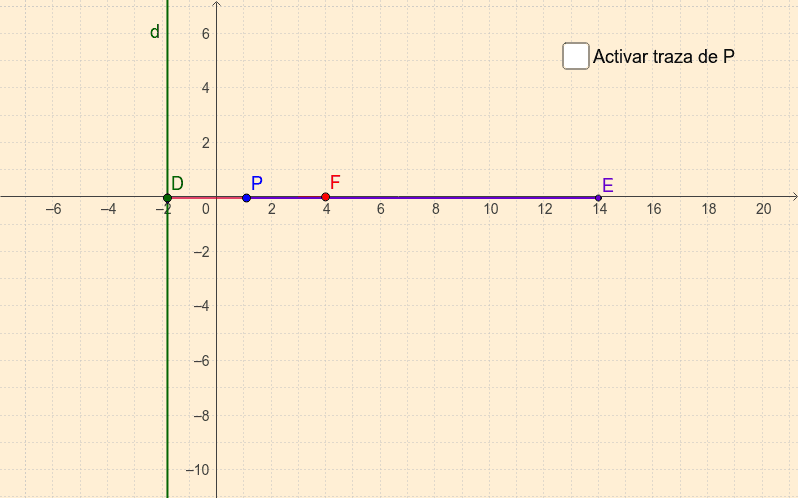
Task: Click the y-axis tick label '-8'
Action: (x=202, y=416)
